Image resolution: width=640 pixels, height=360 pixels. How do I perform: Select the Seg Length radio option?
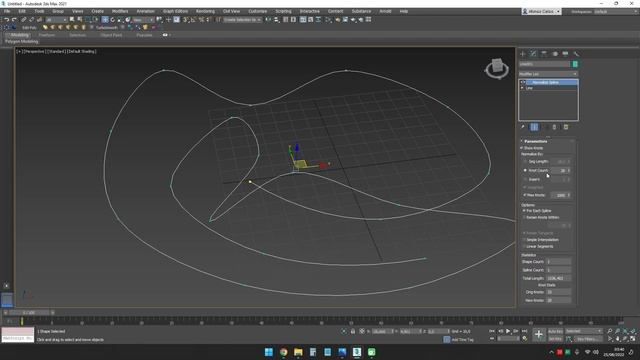tap(525, 162)
